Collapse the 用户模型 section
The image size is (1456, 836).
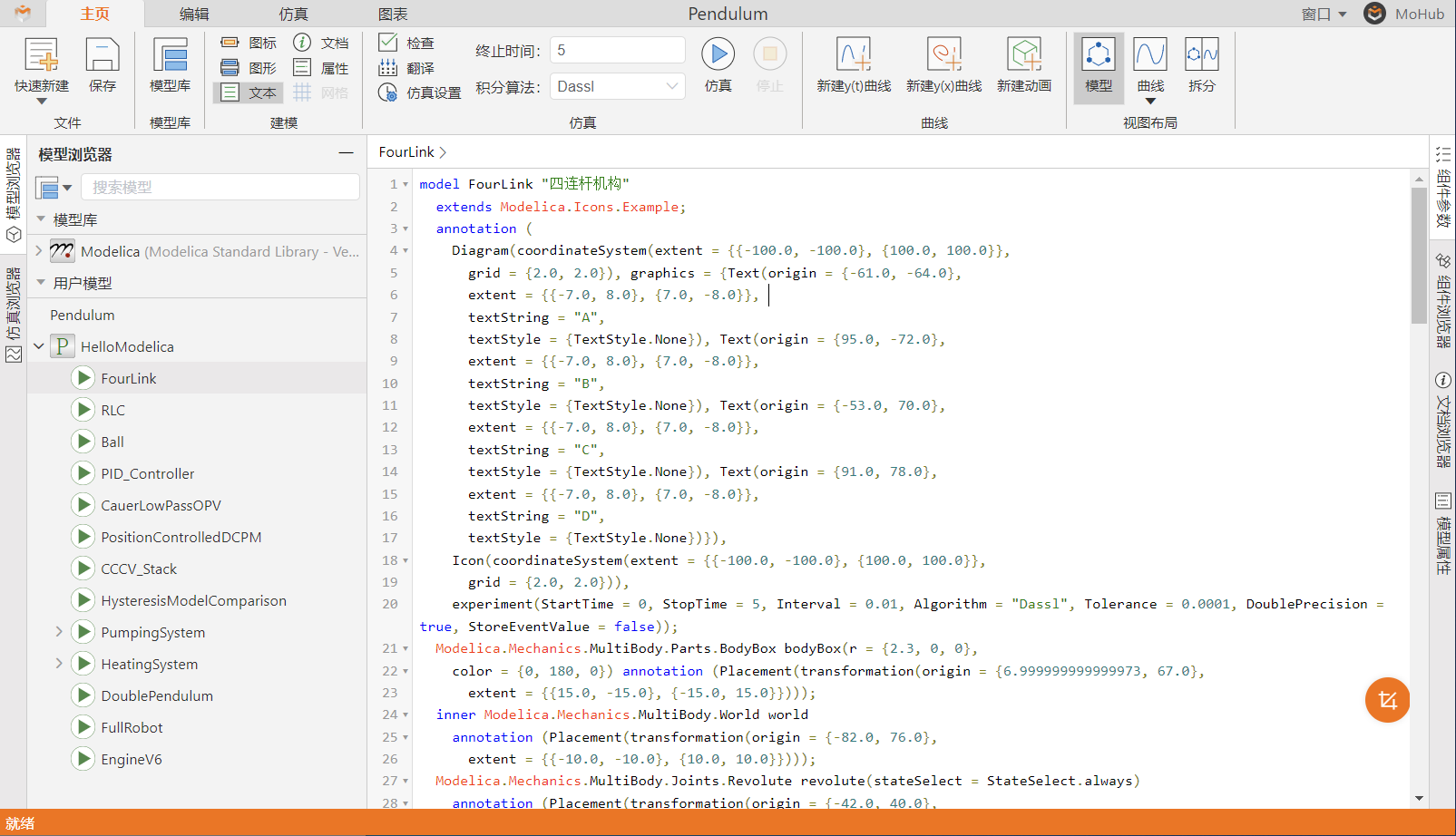coord(41,283)
